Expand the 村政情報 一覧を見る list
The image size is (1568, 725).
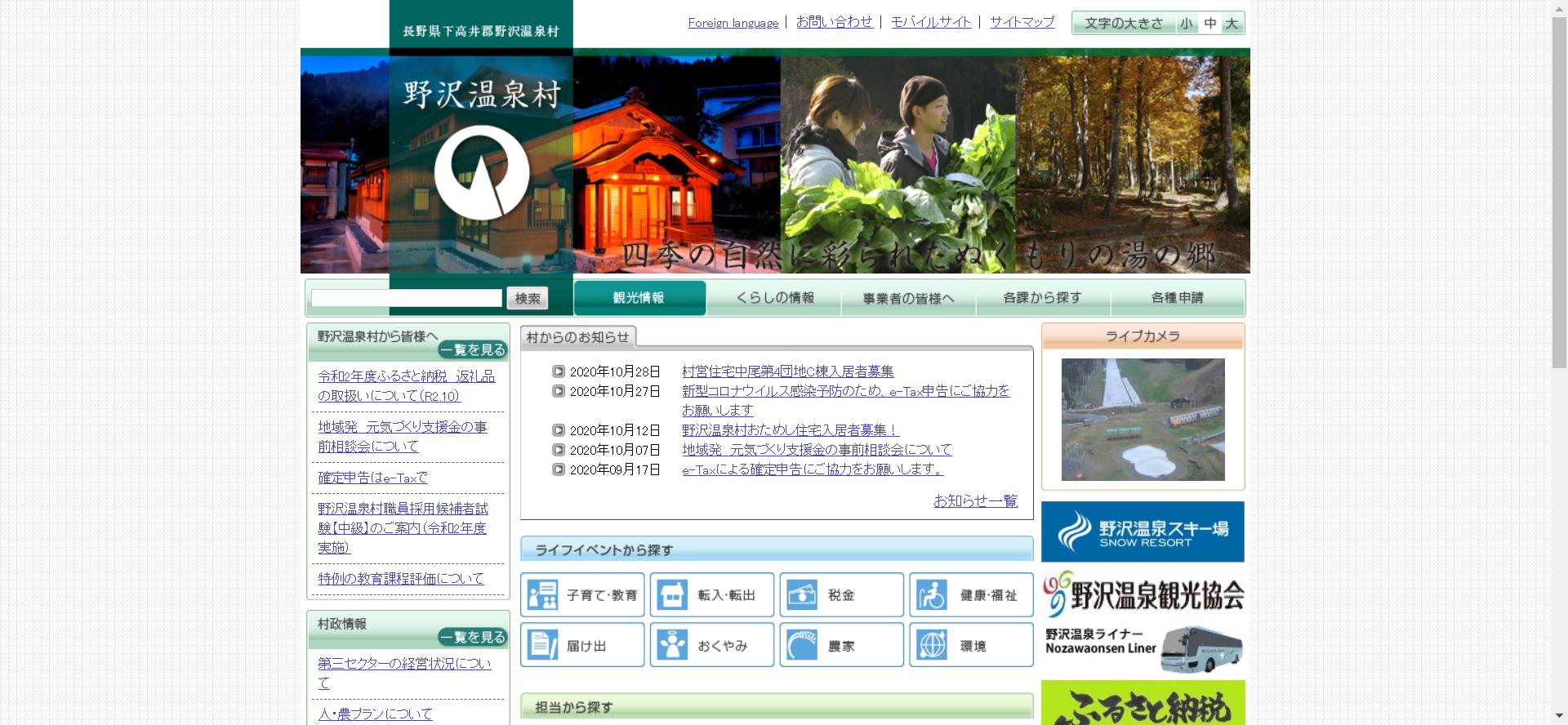473,638
